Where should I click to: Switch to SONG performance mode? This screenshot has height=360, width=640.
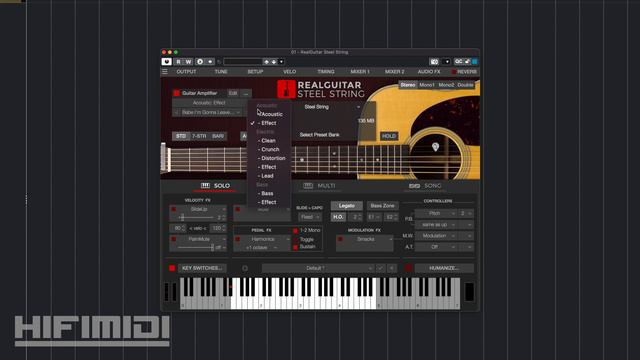tap(425, 186)
